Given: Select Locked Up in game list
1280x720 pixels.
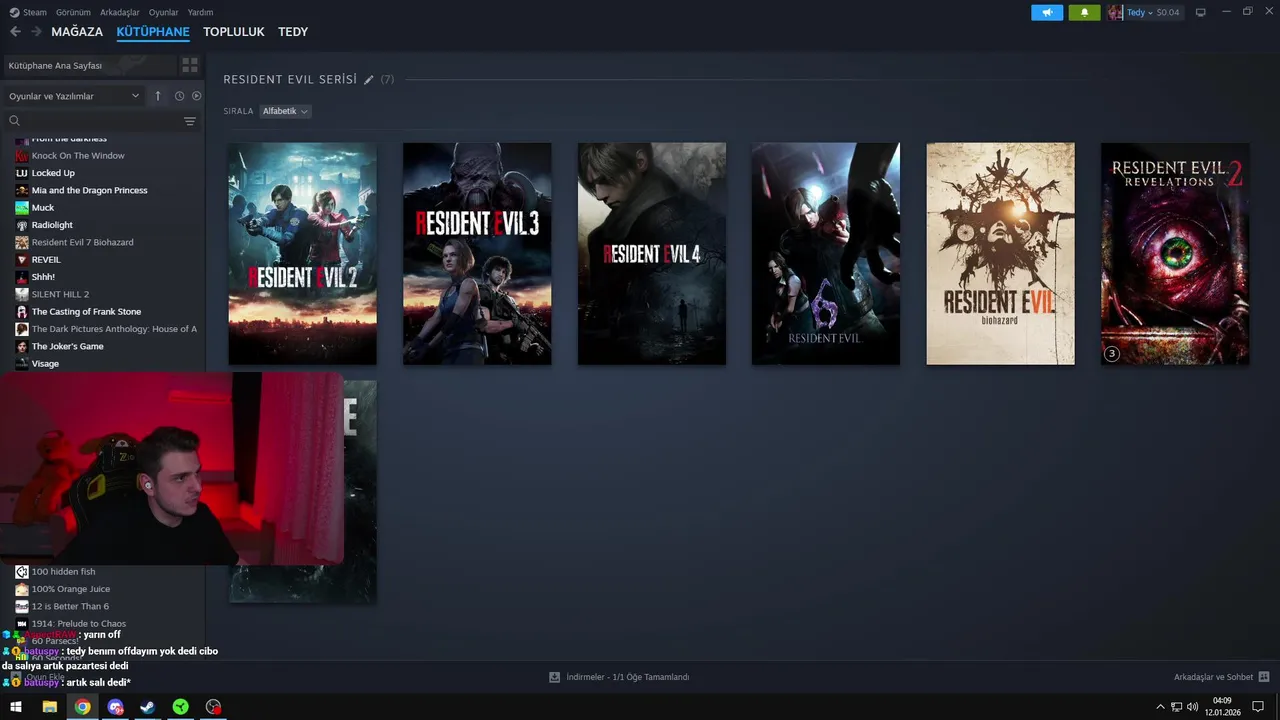Looking at the screenshot, I should pos(53,173).
